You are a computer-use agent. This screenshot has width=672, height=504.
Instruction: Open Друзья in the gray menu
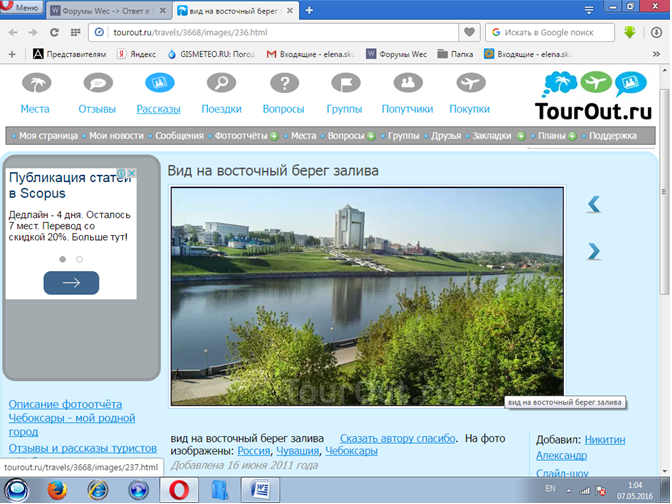[x=446, y=136]
